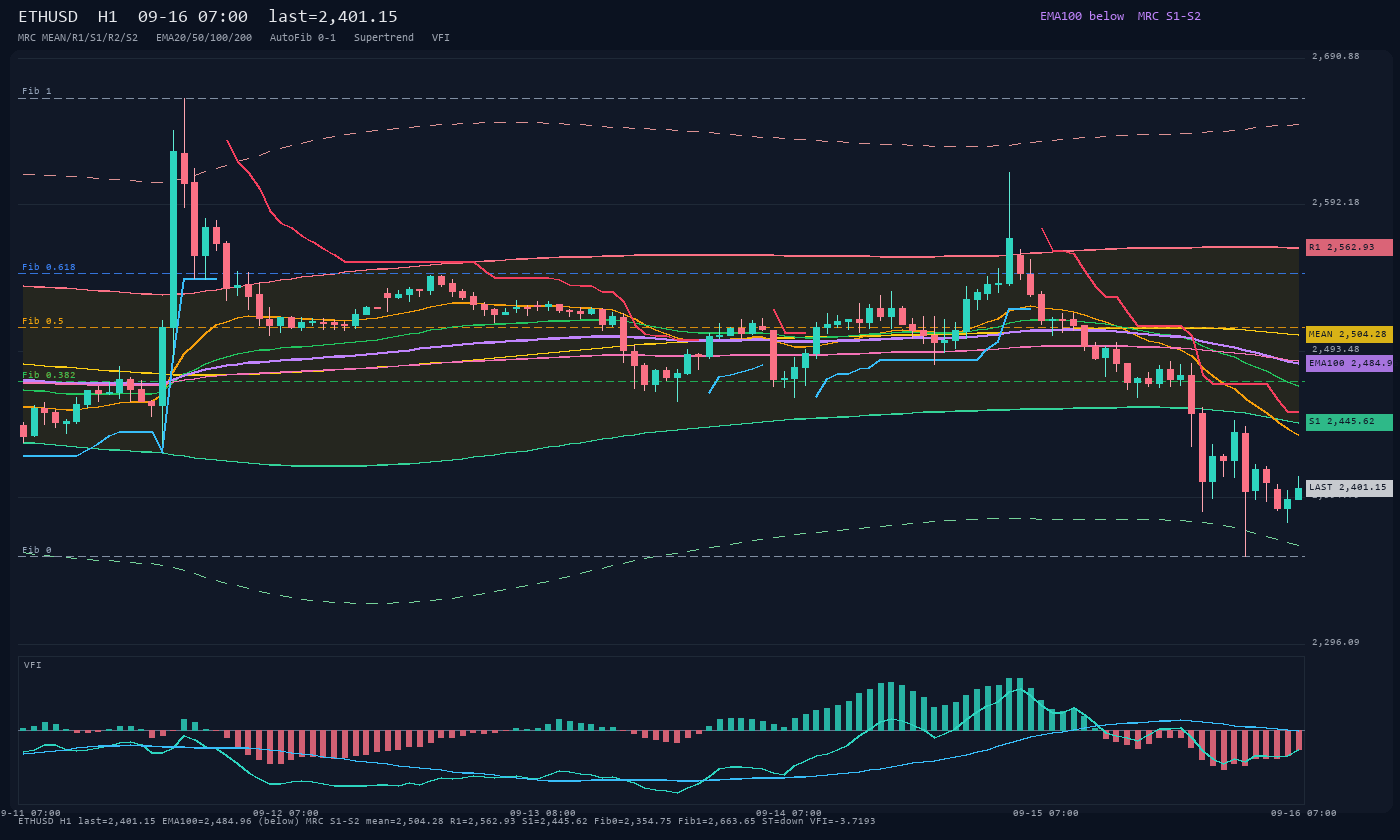Click the Supertrend indicator label
The width and height of the screenshot is (1400, 840).
[384, 37]
